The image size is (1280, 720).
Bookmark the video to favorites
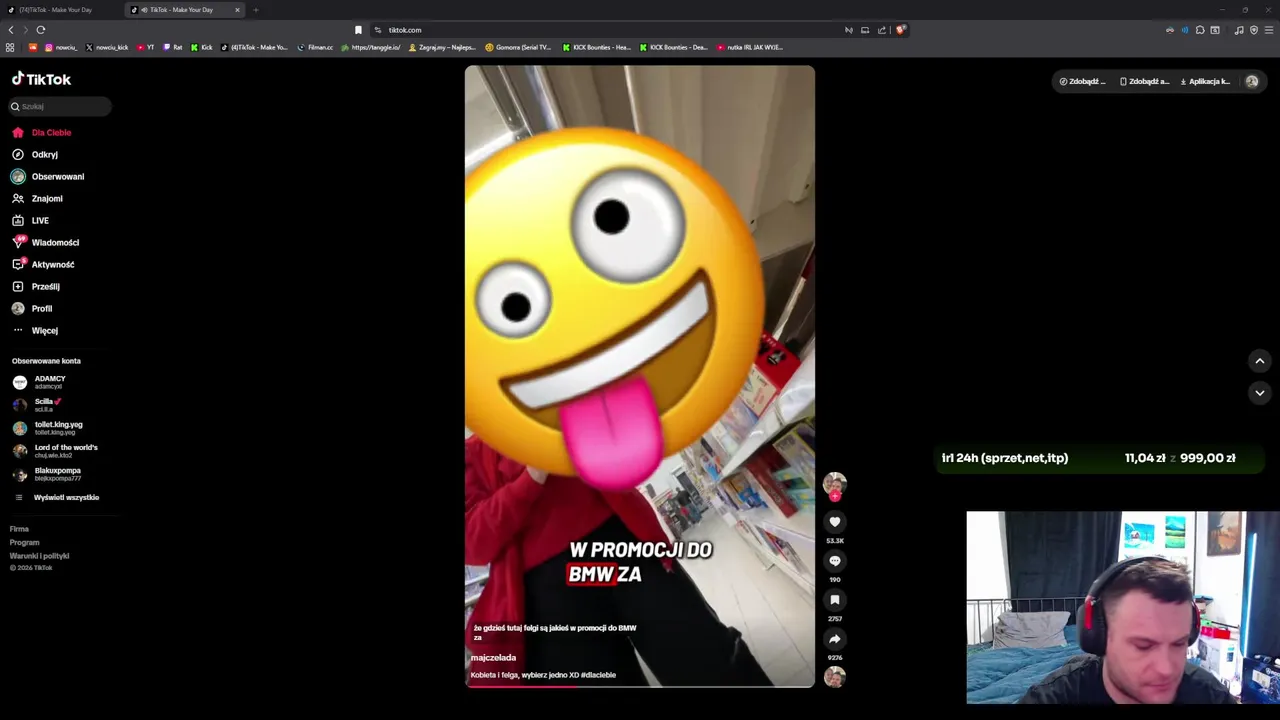(x=835, y=600)
